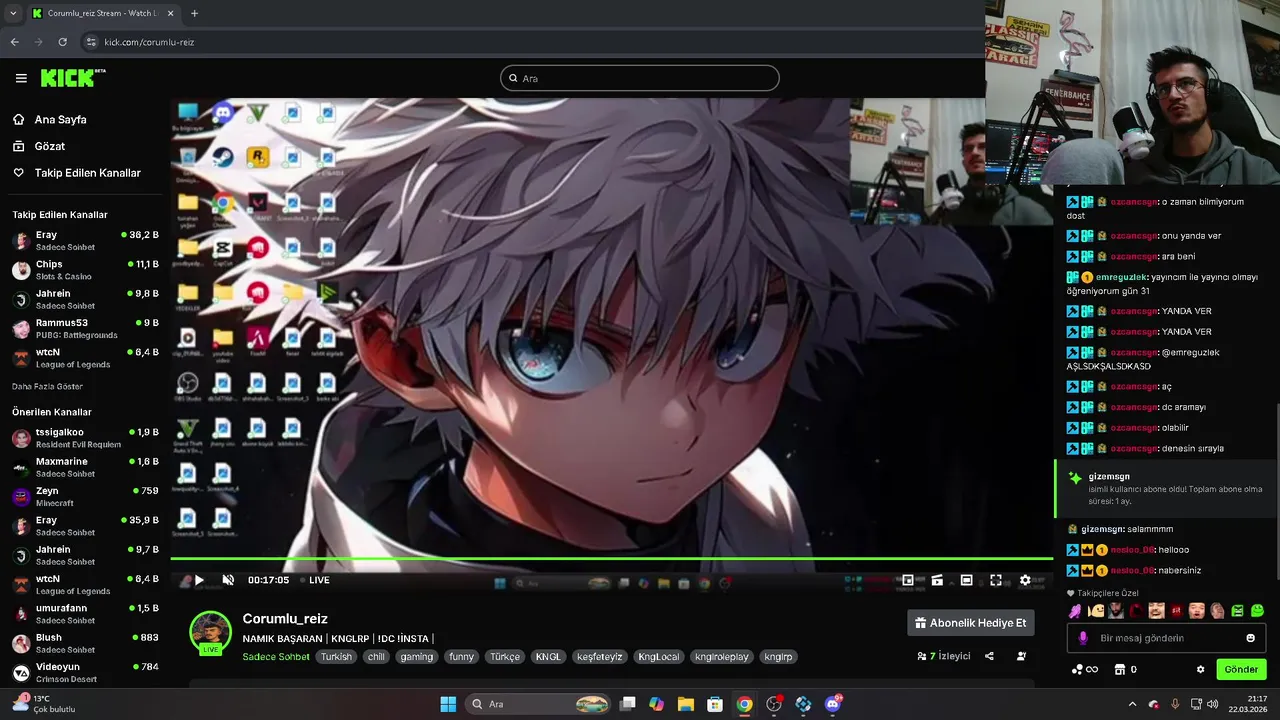Play the stream video
Viewport: 1280px width, 720px height.
[199, 580]
